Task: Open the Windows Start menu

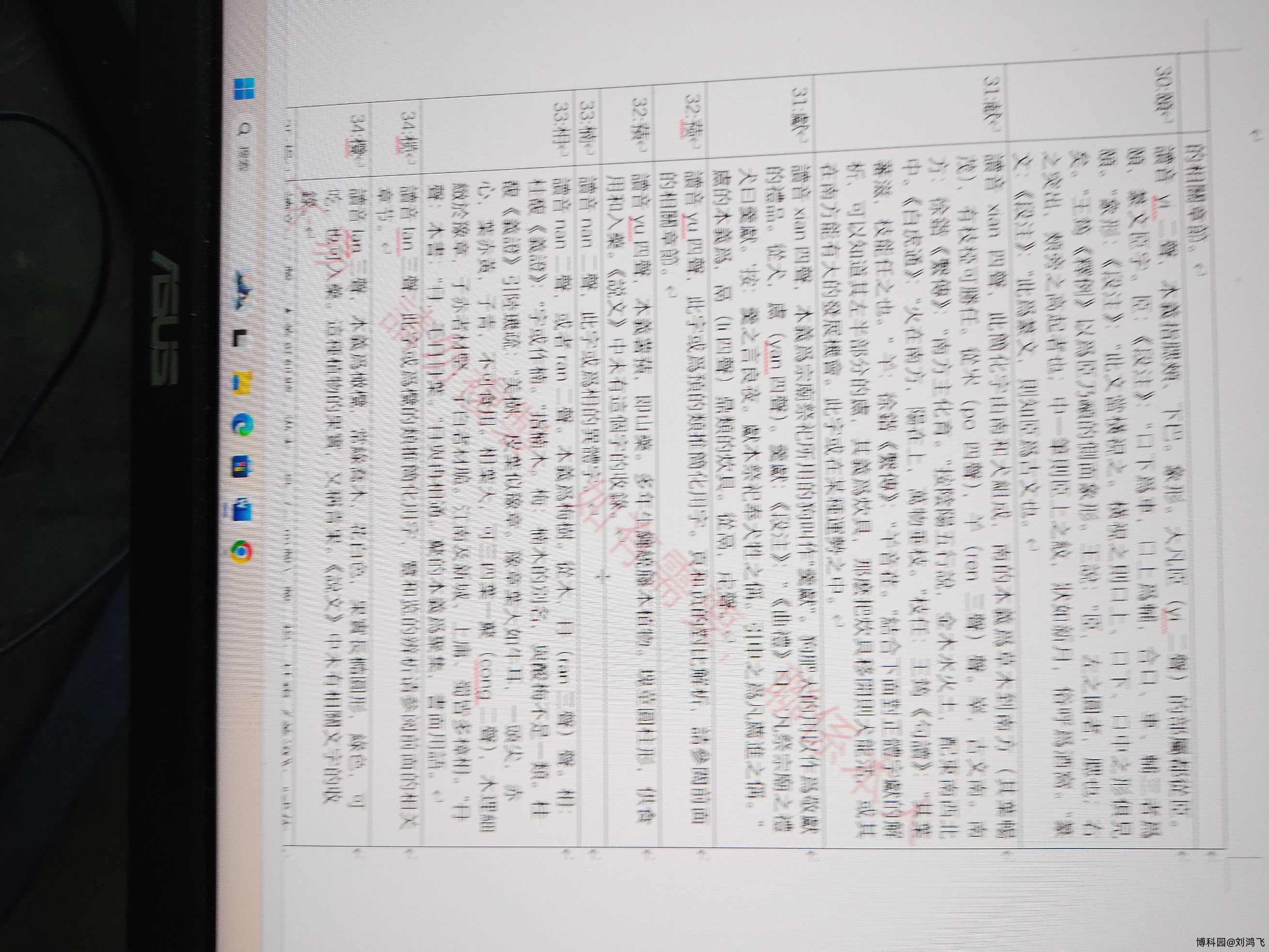Action: [245, 90]
